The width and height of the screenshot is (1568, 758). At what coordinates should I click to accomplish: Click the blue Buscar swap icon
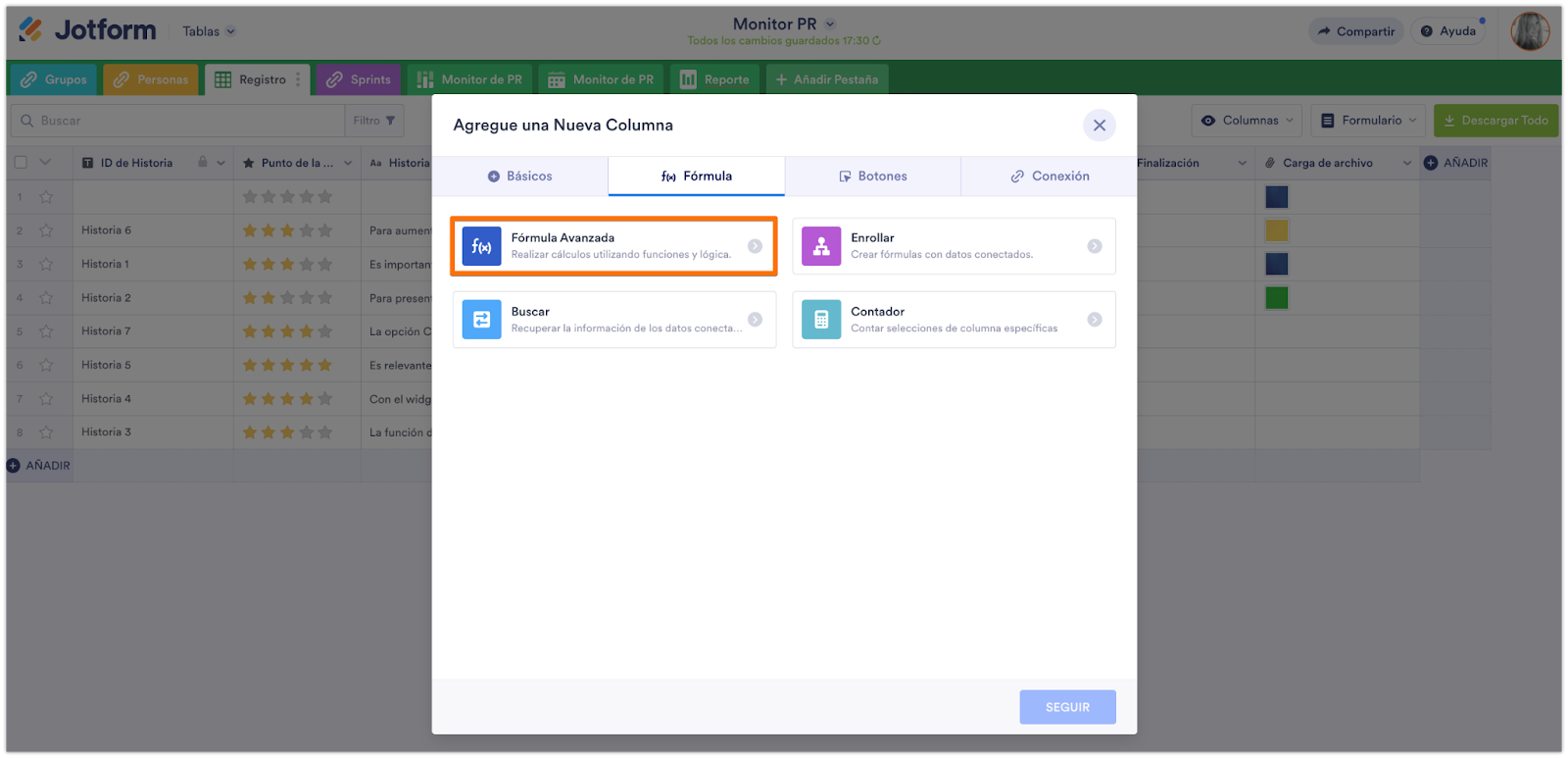click(481, 320)
